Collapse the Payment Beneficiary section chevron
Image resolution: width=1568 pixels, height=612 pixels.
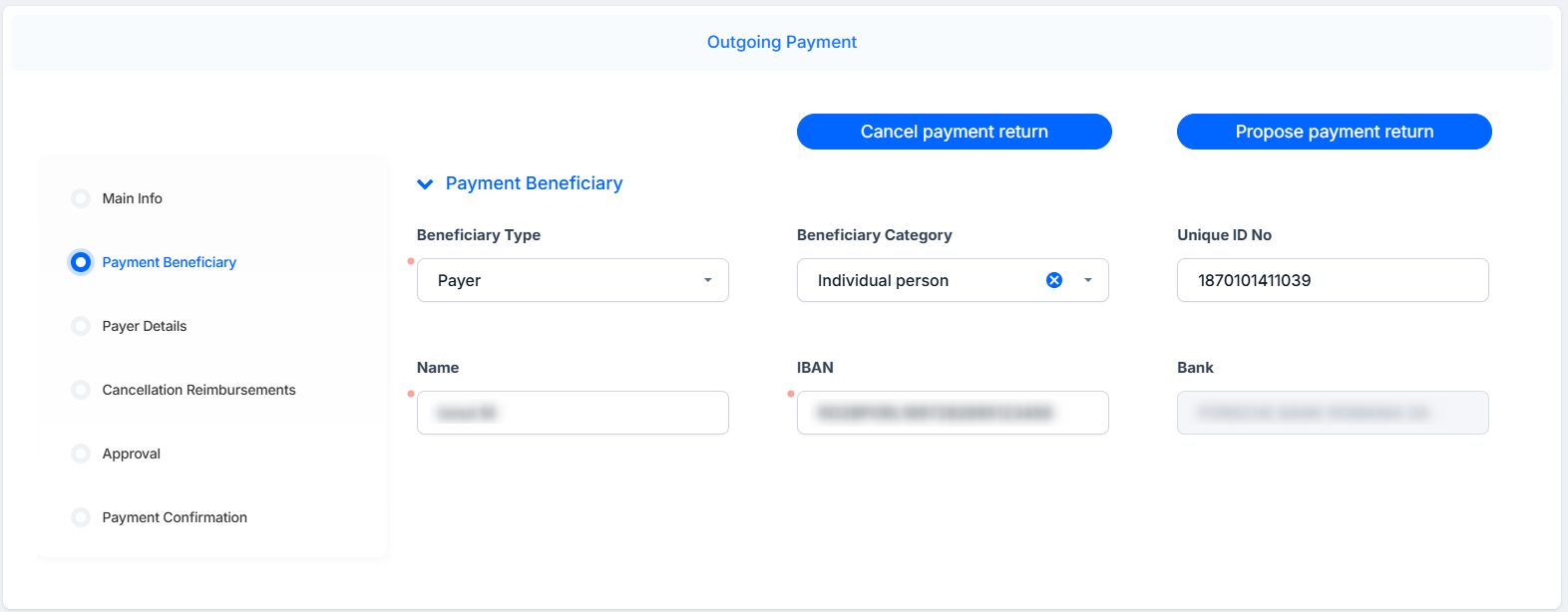point(425,183)
